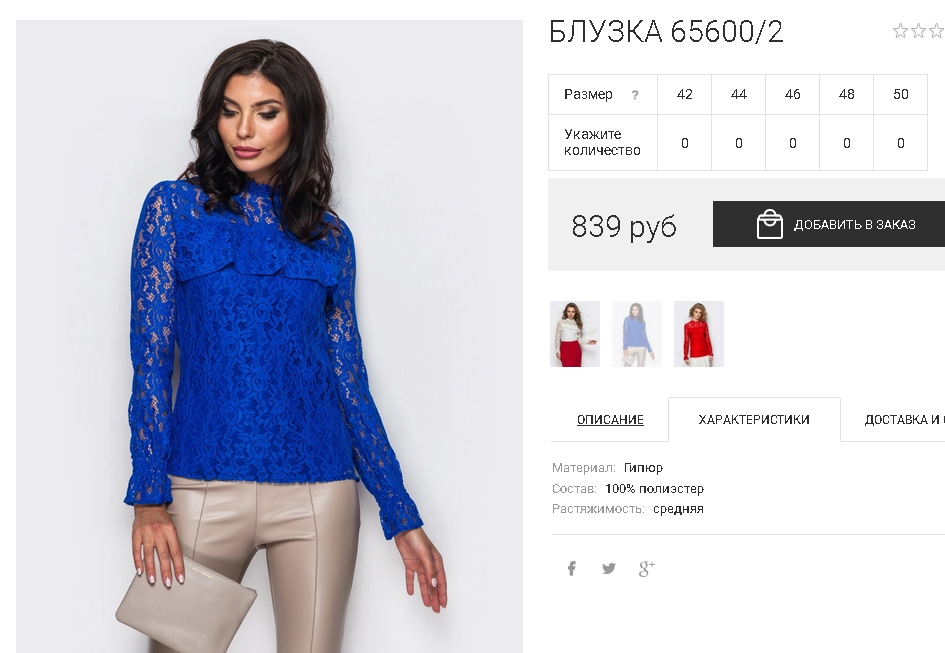Image resolution: width=945 pixels, height=653 pixels.
Task: Rate the blouse with the second star
Action: [918, 31]
